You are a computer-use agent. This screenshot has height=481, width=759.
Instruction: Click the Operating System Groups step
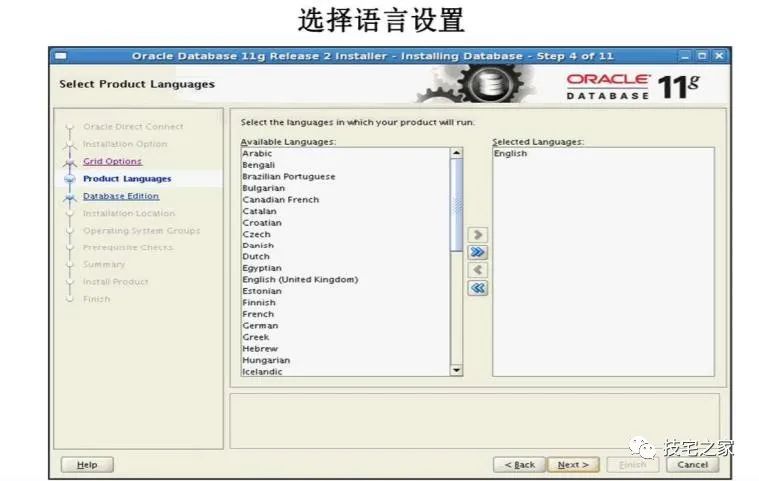point(141,231)
